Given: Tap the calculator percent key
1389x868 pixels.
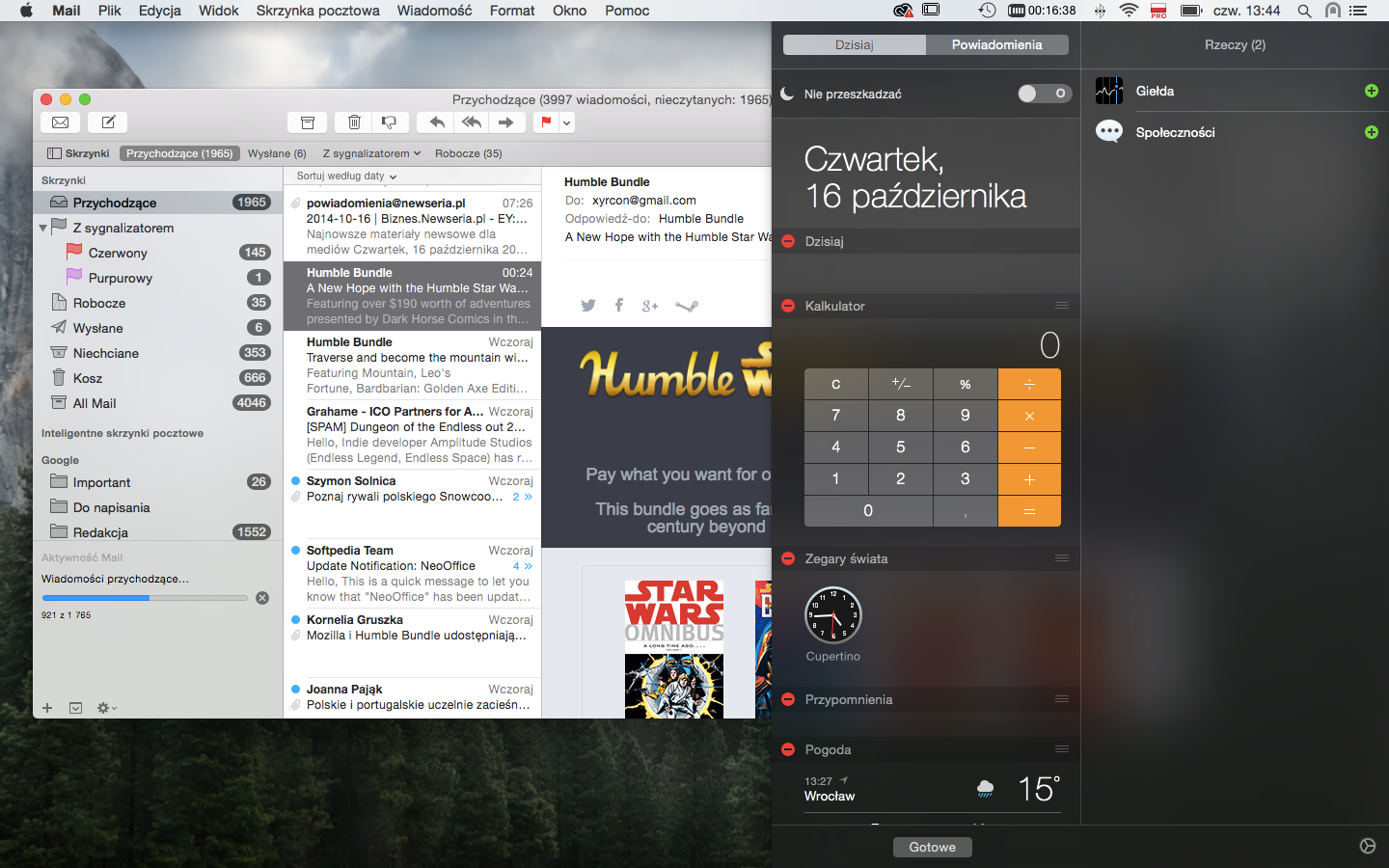Looking at the screenshot, I should 966,384.
